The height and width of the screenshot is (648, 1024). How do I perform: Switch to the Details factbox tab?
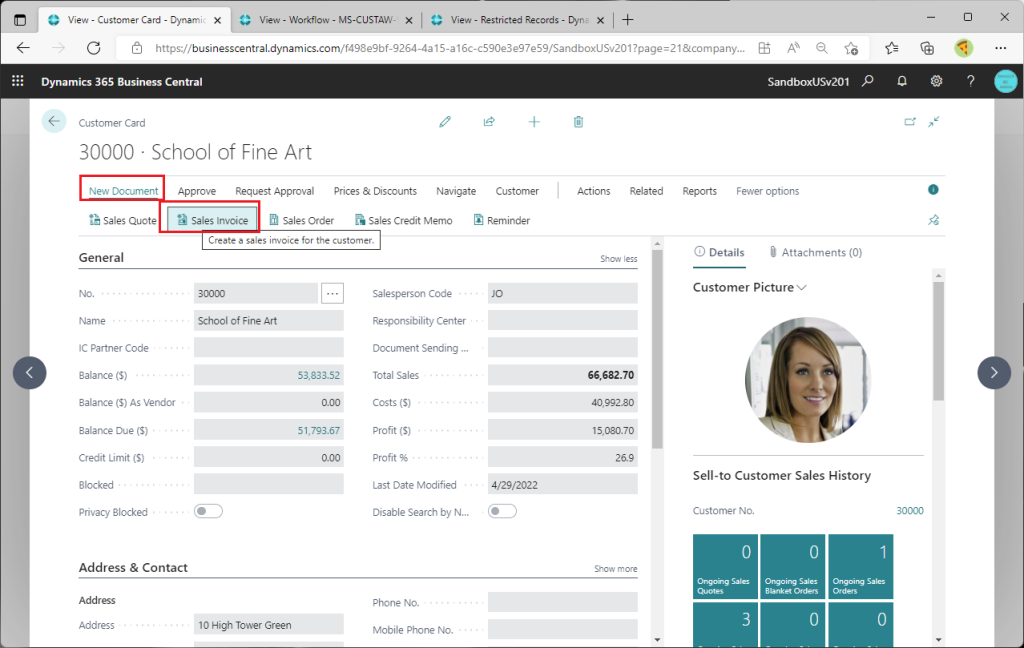(x=719, y=252)
